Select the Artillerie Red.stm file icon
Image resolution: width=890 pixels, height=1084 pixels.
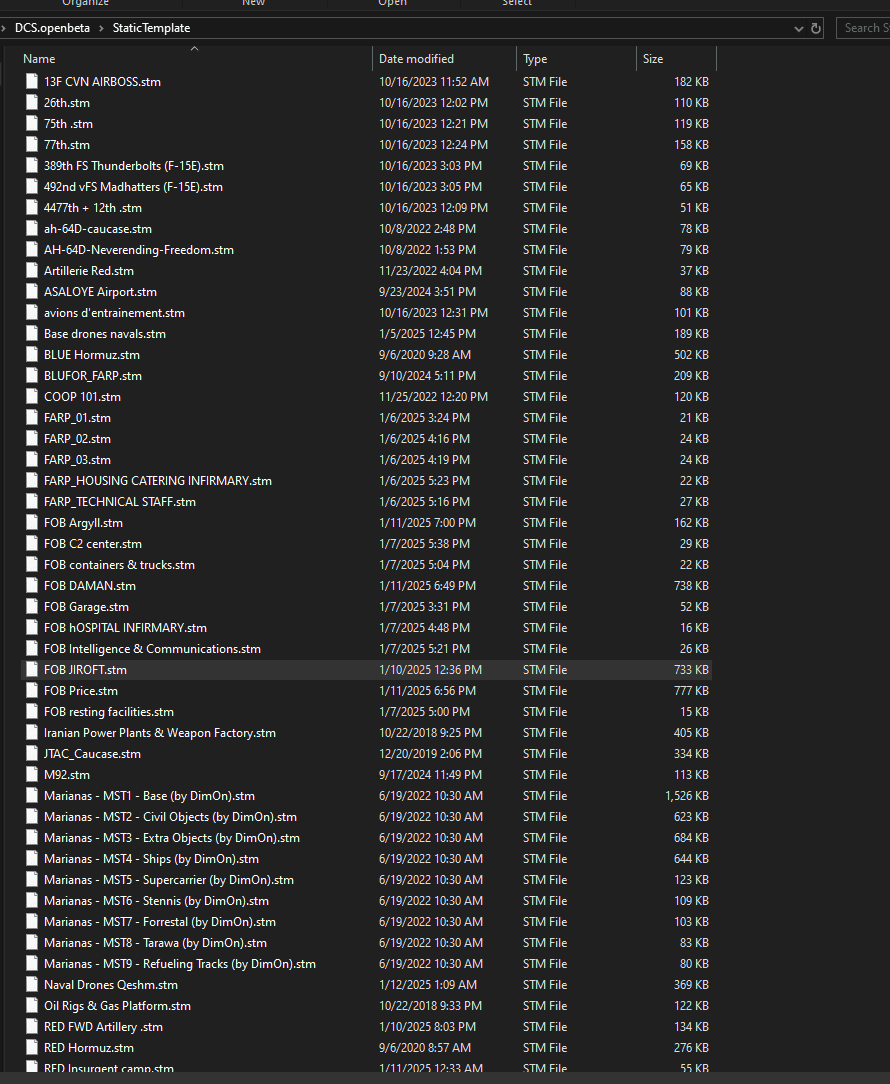31,270
